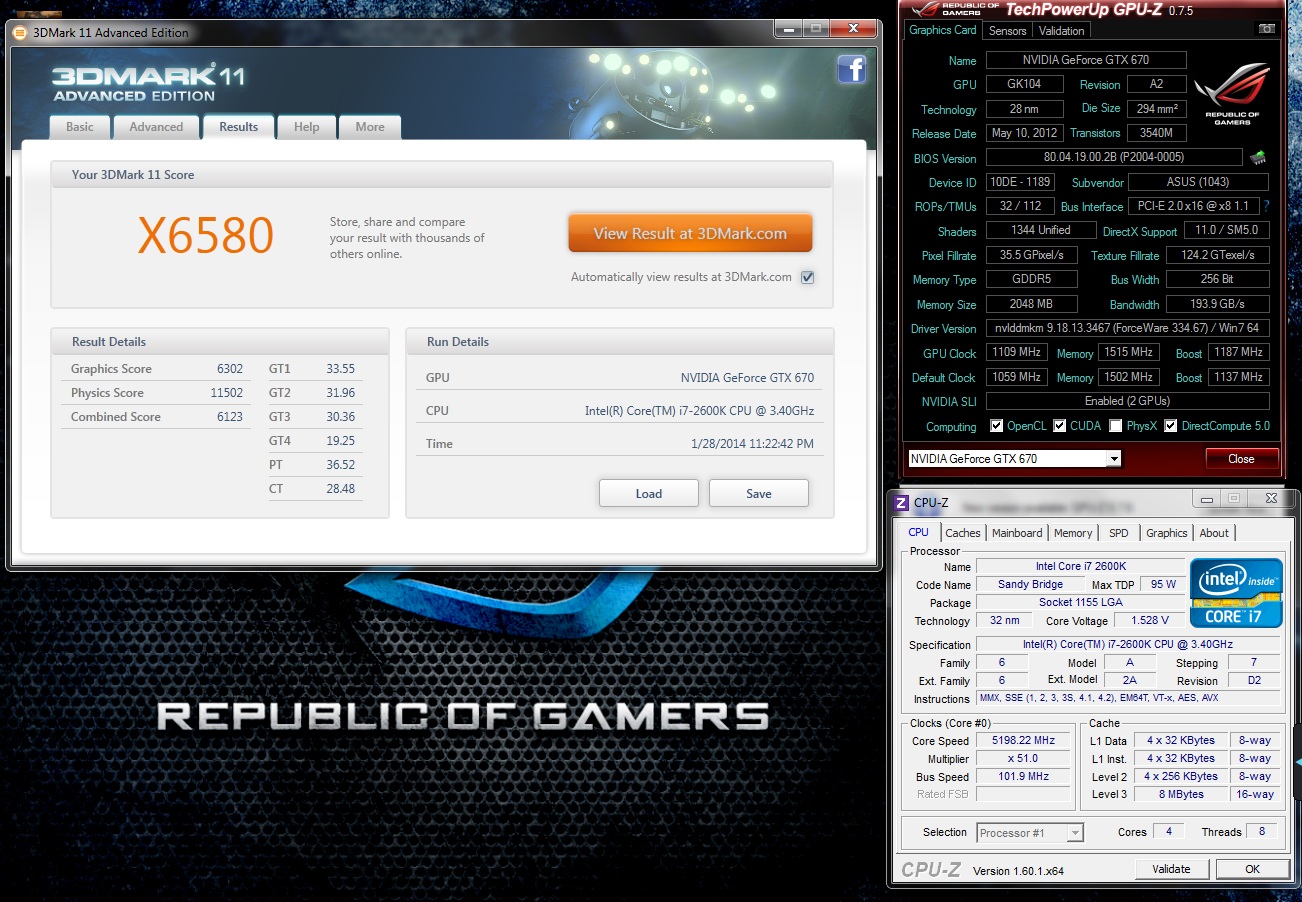
Task: Switch to the Advanced tab in 3DMark
Action: (156, 127)
